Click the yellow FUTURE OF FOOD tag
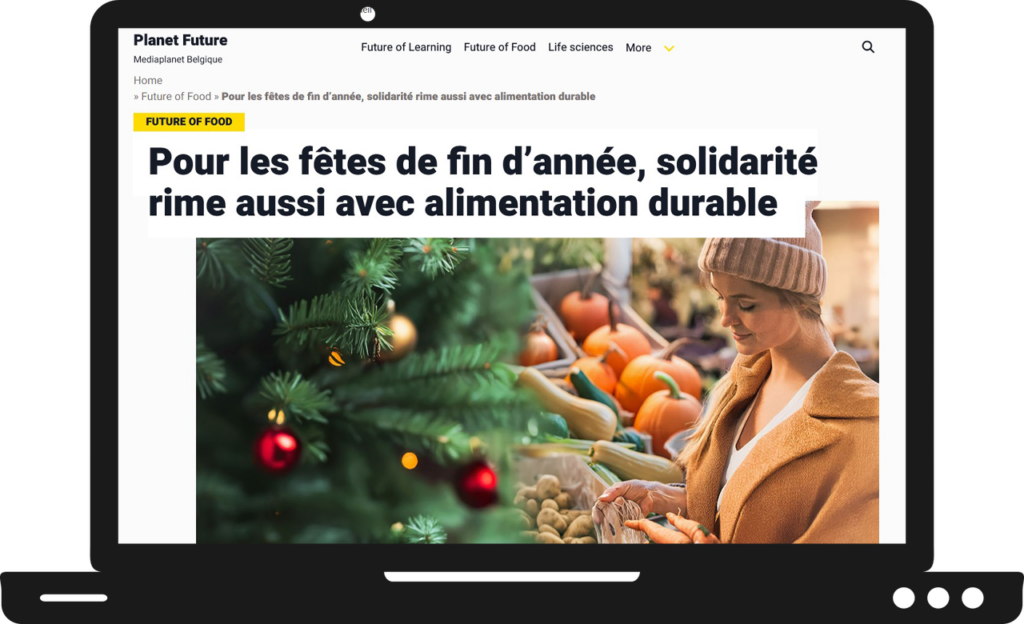 [x=189, y=121]
